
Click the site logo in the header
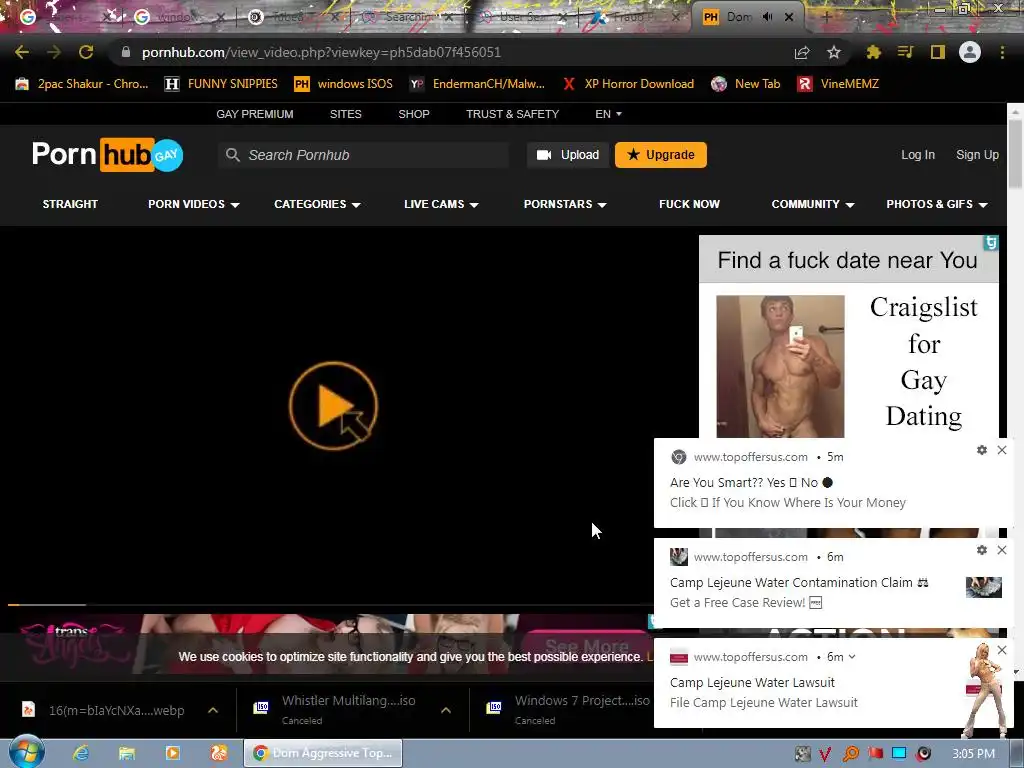pos(108,155)
